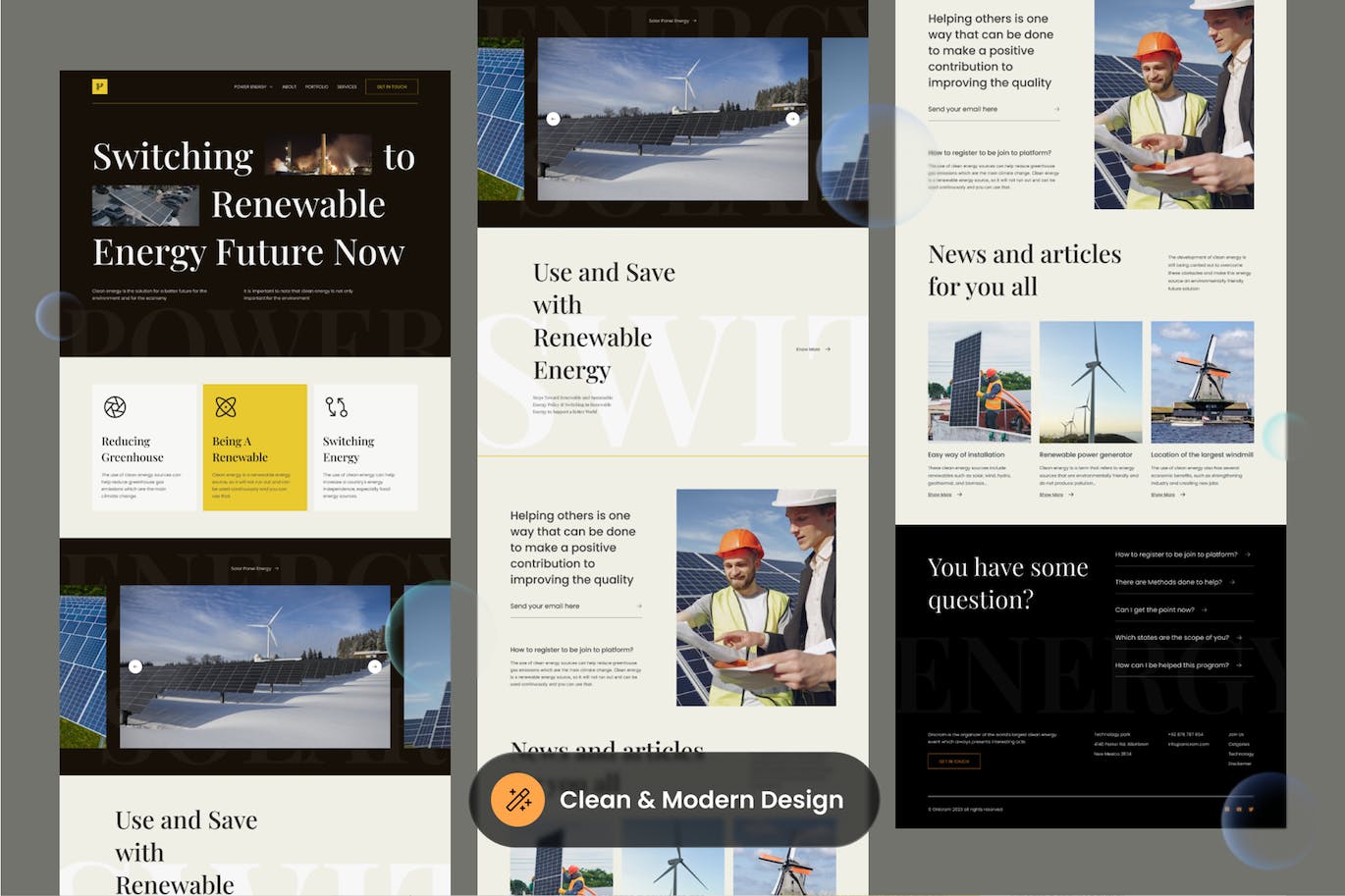
Task: Click the Know More link
Action: [808, 349]
